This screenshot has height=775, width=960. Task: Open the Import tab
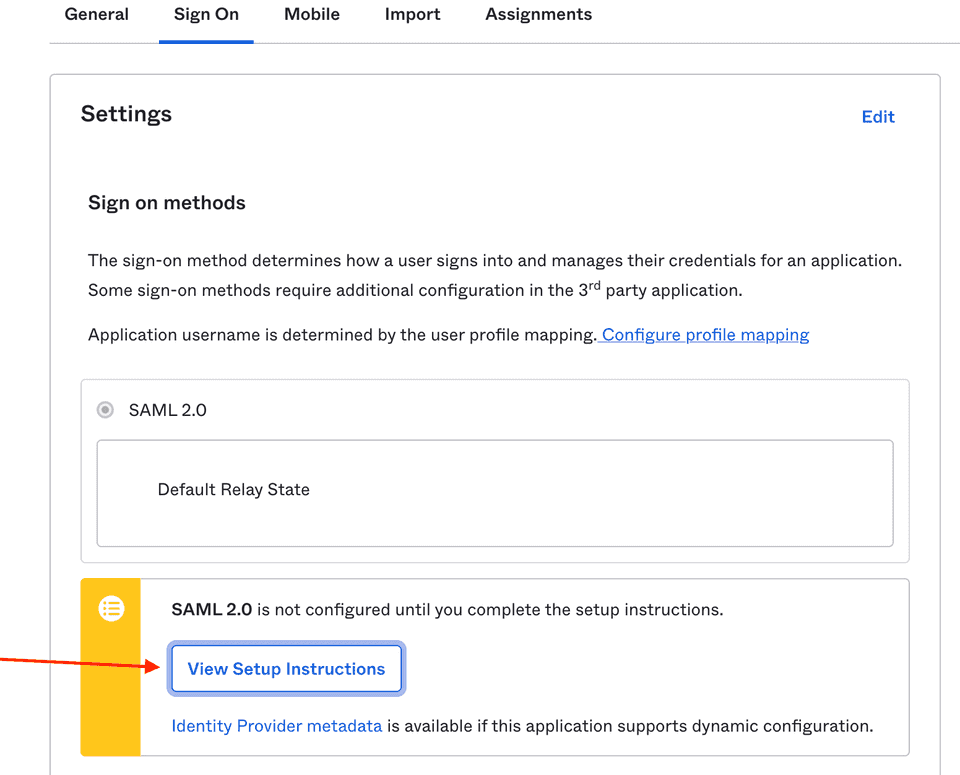tap(412, 15)
